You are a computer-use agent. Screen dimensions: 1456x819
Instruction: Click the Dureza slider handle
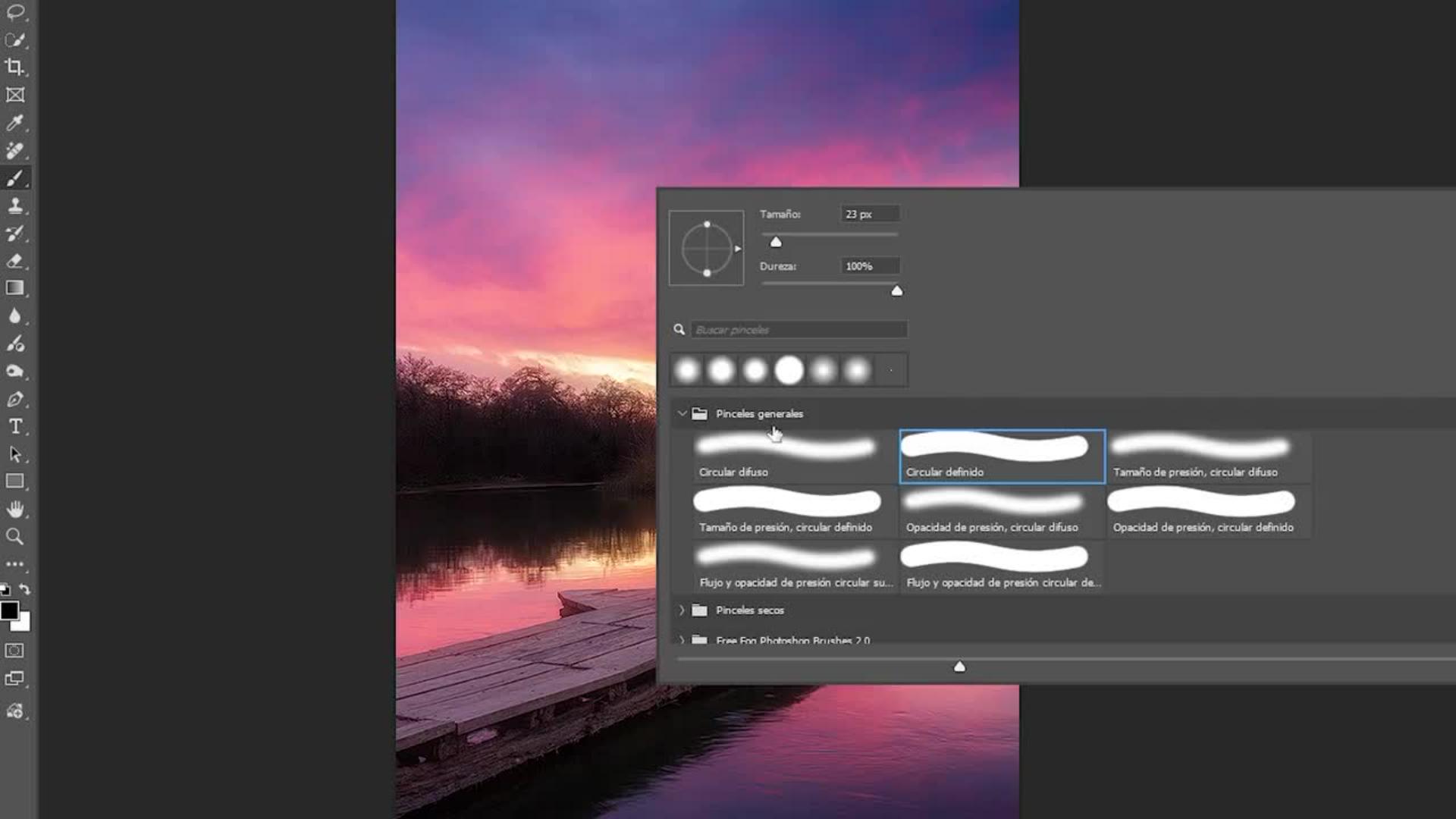(x=897, y=291)
